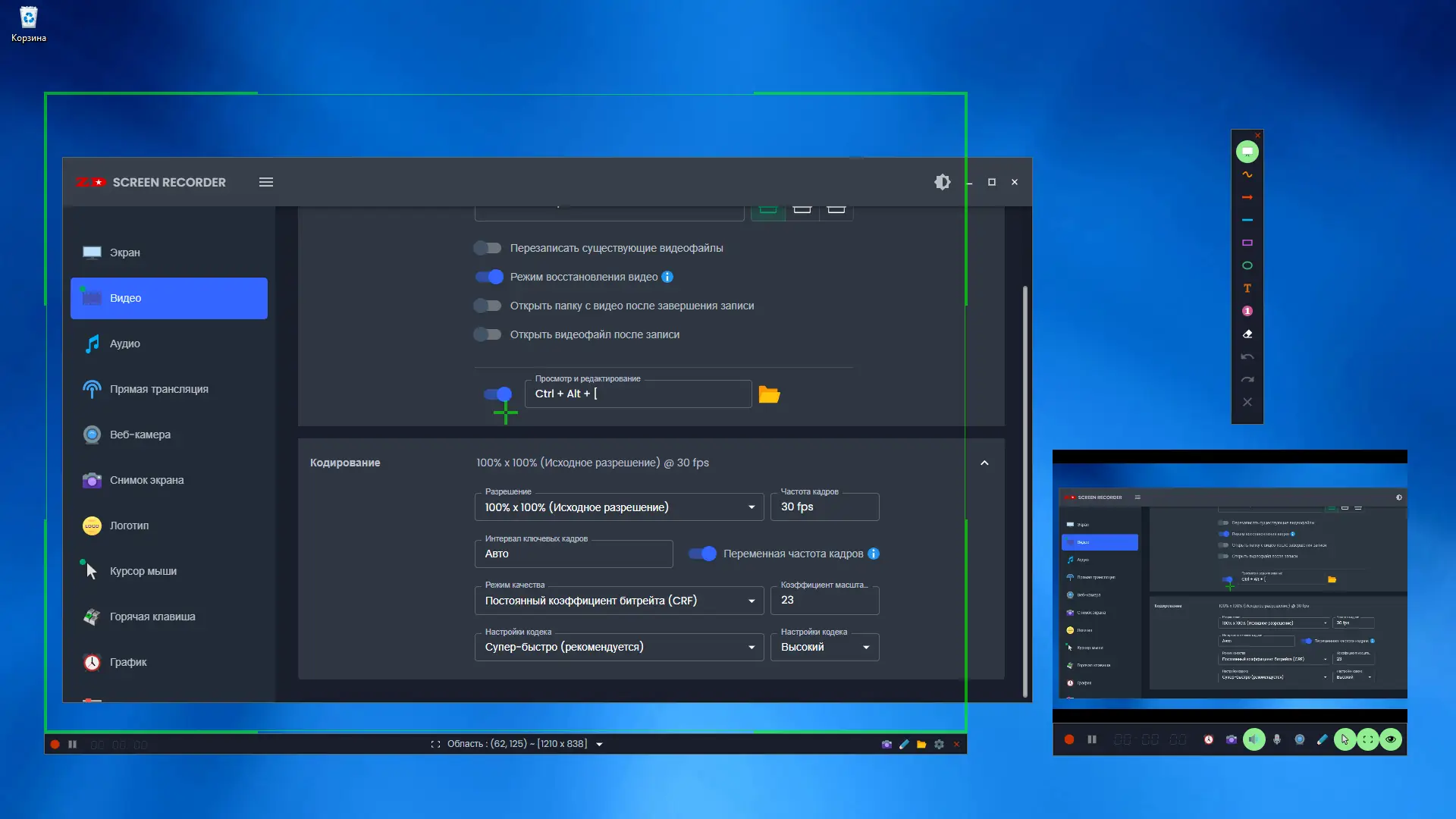The image size is (1456, 819).
Task: Select the arrow drawing tool
Action: [1247, 197]
